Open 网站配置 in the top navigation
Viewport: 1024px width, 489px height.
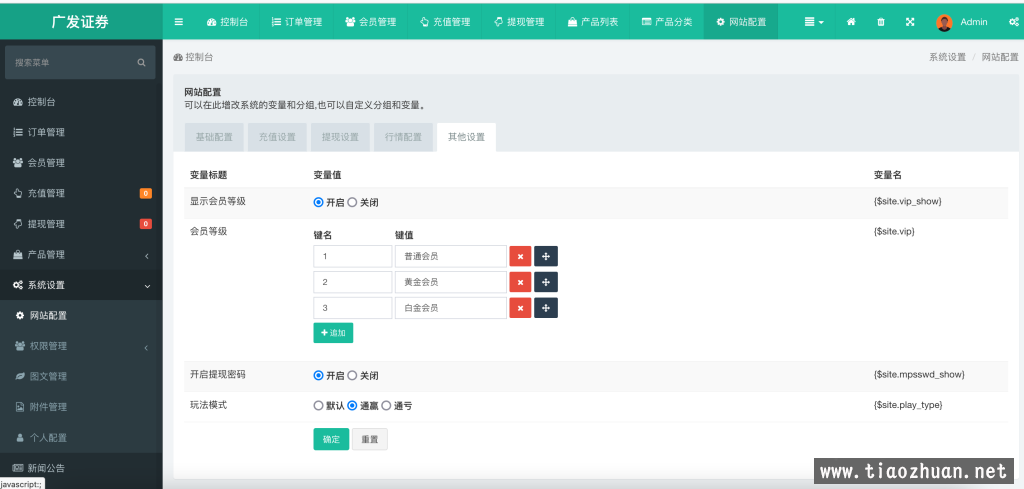pos(741,22)
